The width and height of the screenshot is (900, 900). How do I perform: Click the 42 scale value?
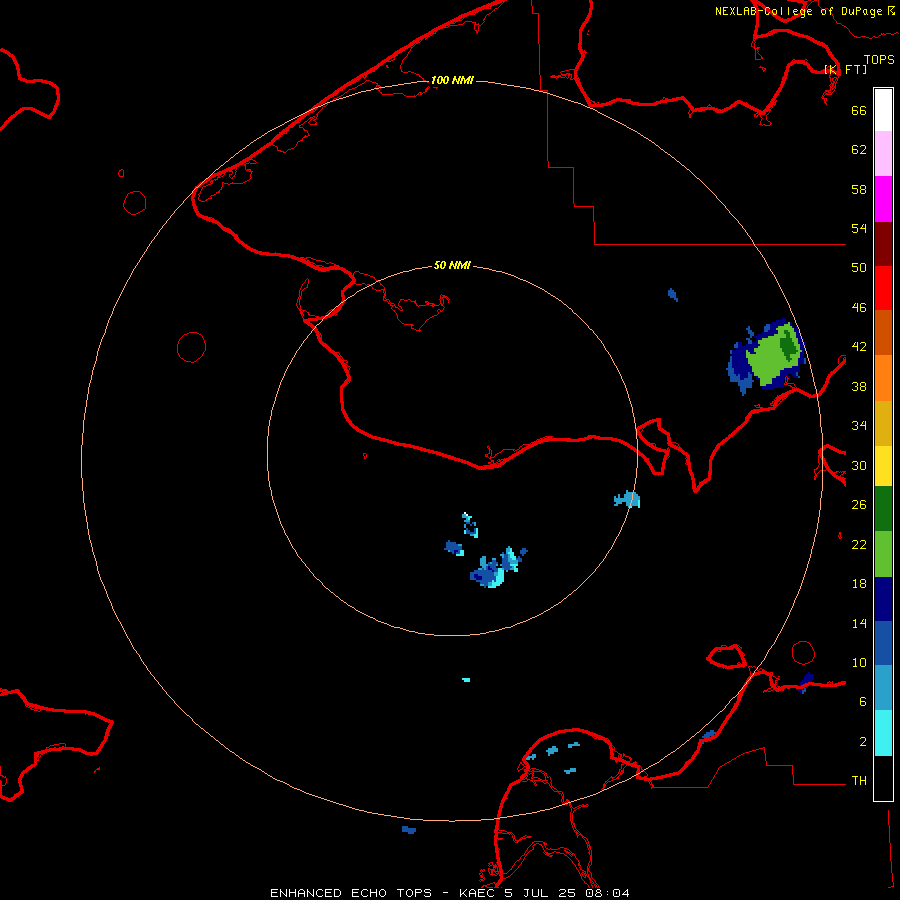tap(859, 347)
